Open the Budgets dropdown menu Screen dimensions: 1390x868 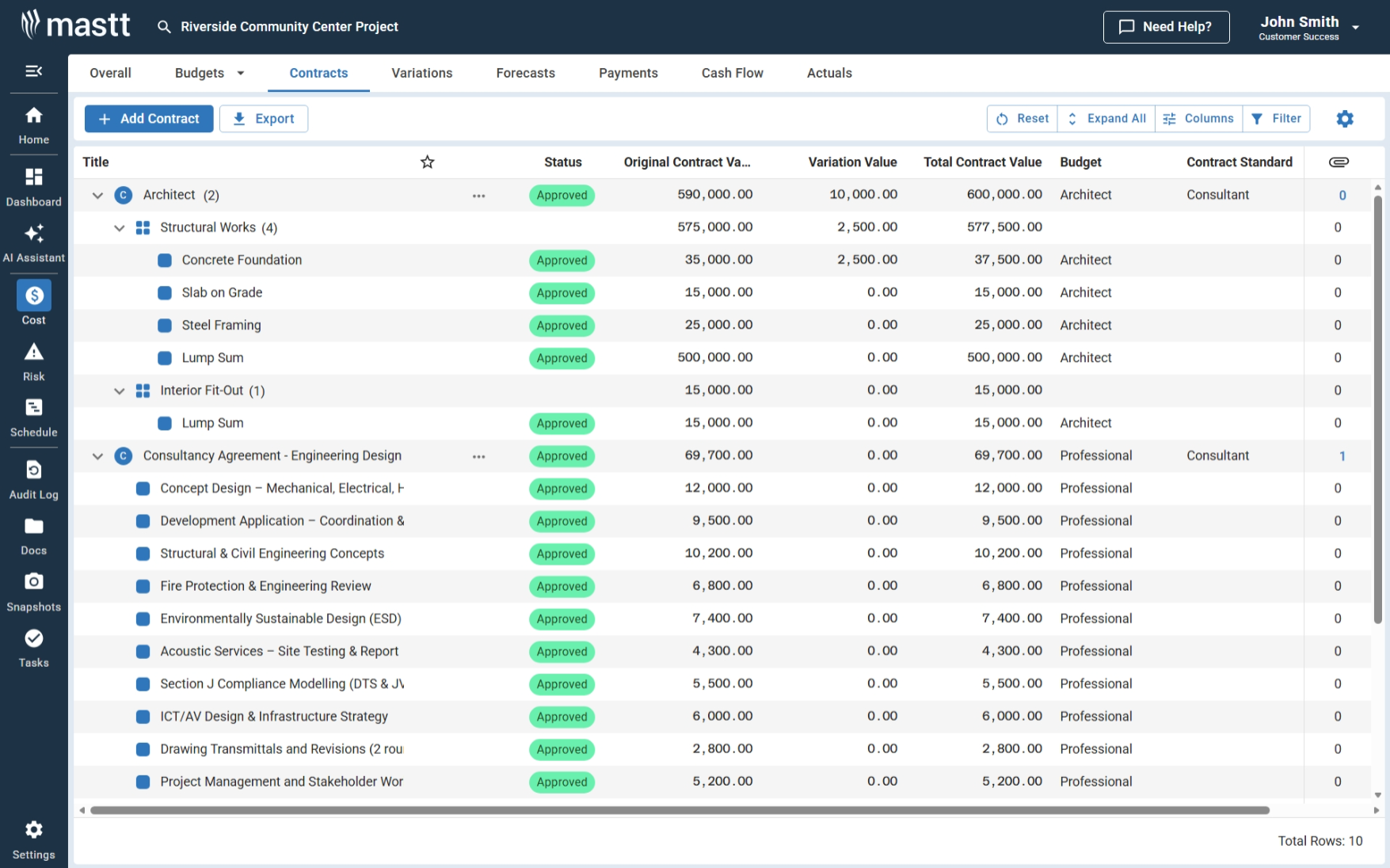[x=208, y=72]
